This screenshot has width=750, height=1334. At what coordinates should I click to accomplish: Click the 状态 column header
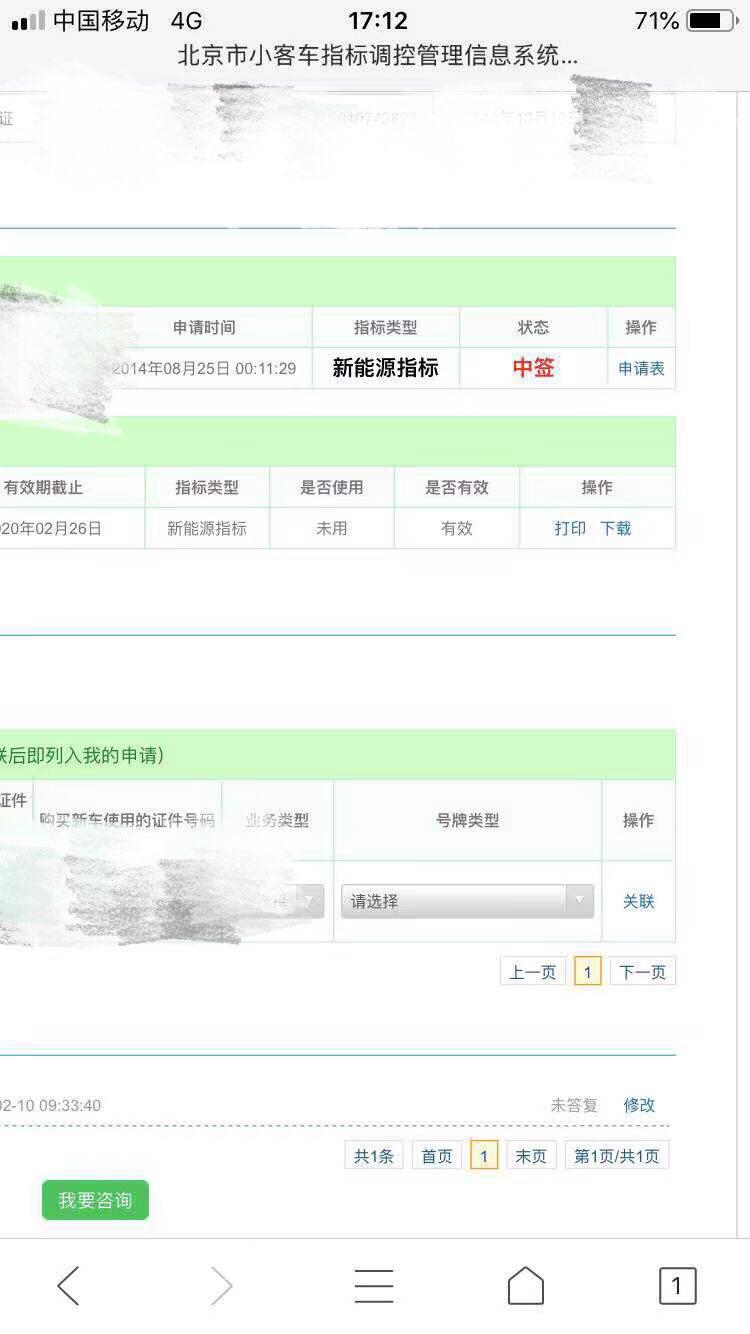pos(534,328)
